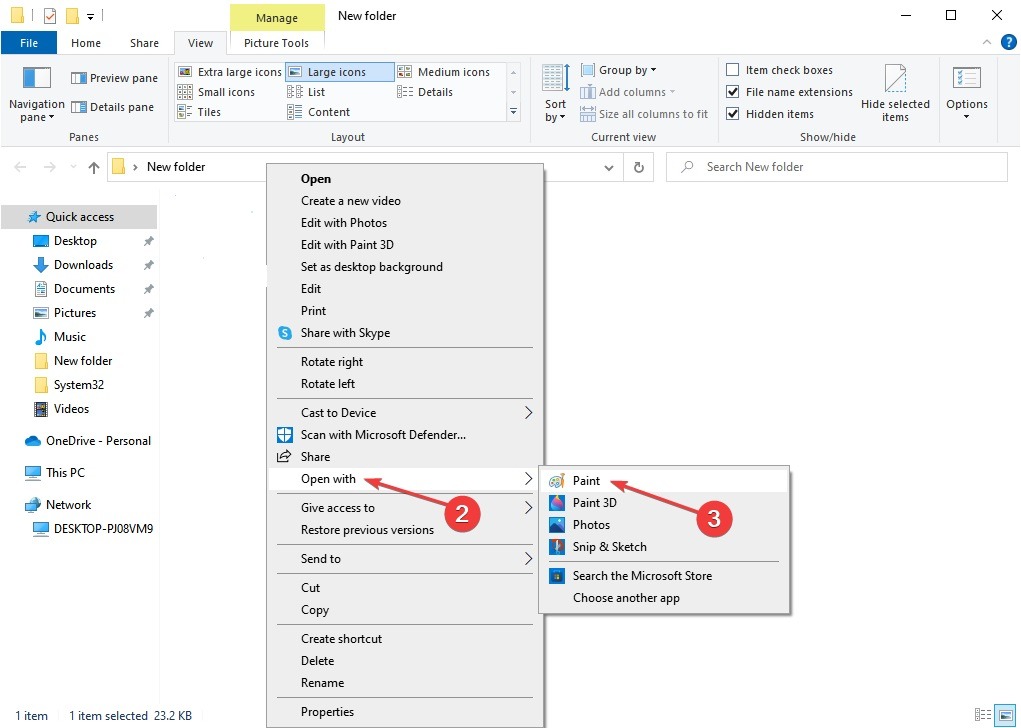The height and width of the screenshot is (728, 1021).
Task: Click Photos icon in submenu
Action: 557,525
